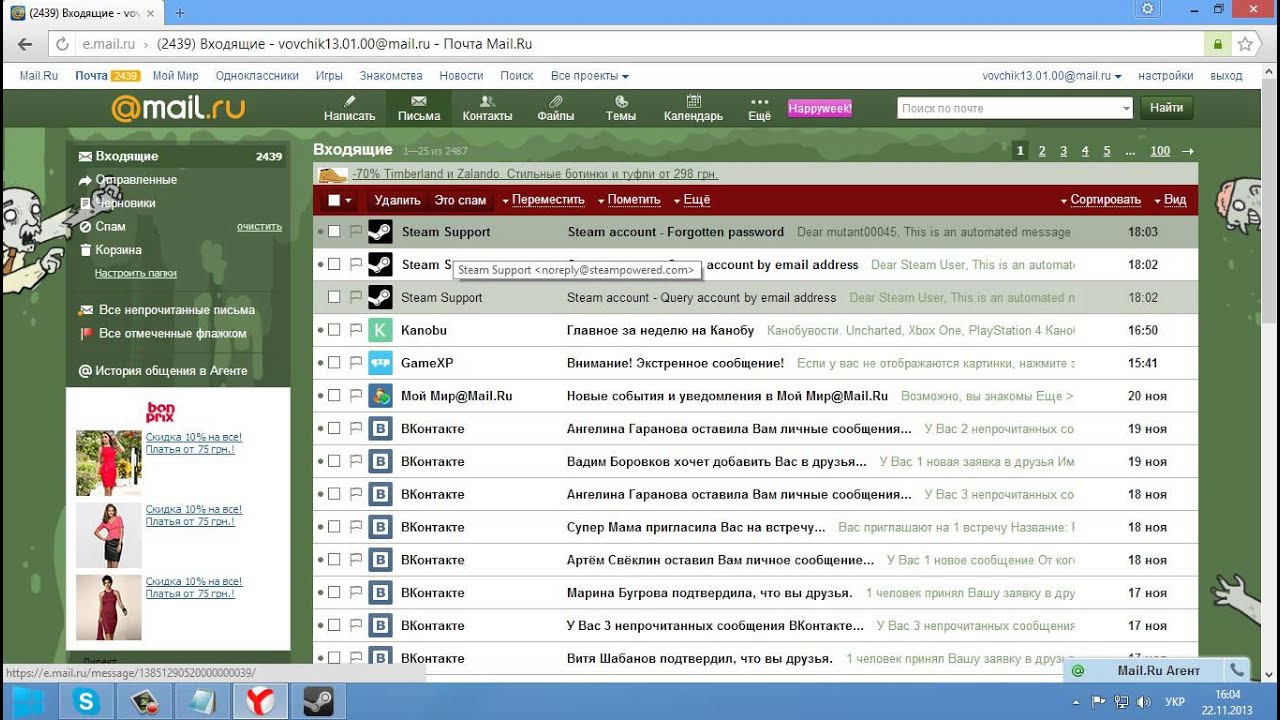The width and height of the screenshot is (1280, 720).
Task: Click the browser back arrow
Action: [x=25, y=44]
